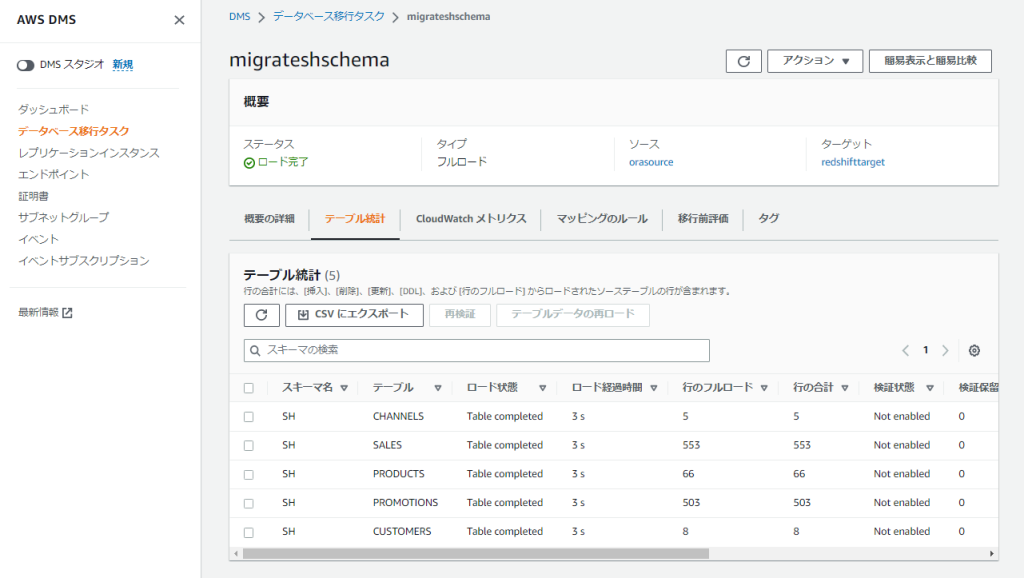Sort by the ロード経過時間 column arrow
The image size is (1024, 578).
pos(653,388)
